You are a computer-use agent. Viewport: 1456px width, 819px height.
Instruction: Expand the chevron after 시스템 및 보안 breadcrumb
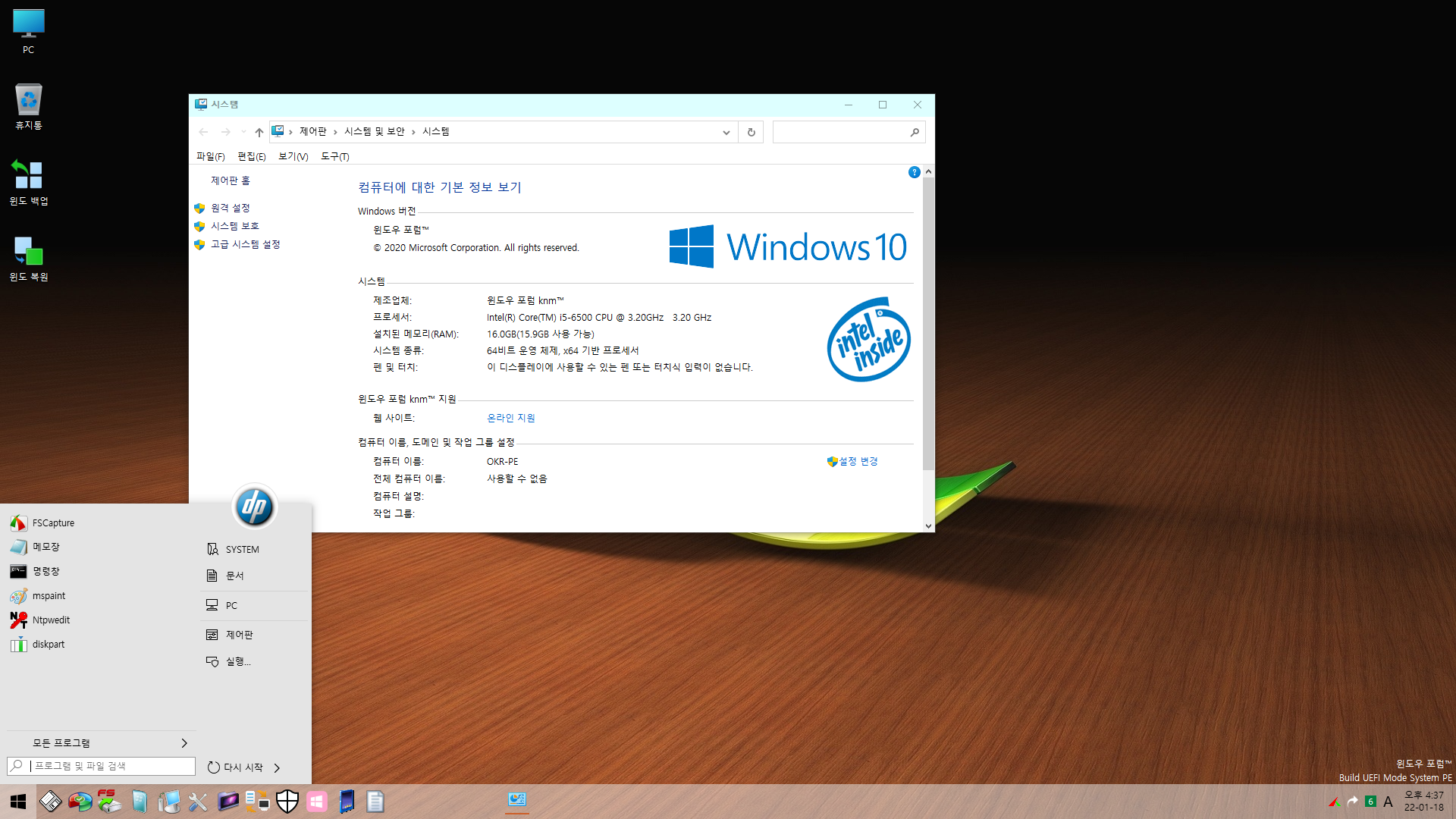coord(413,132)
